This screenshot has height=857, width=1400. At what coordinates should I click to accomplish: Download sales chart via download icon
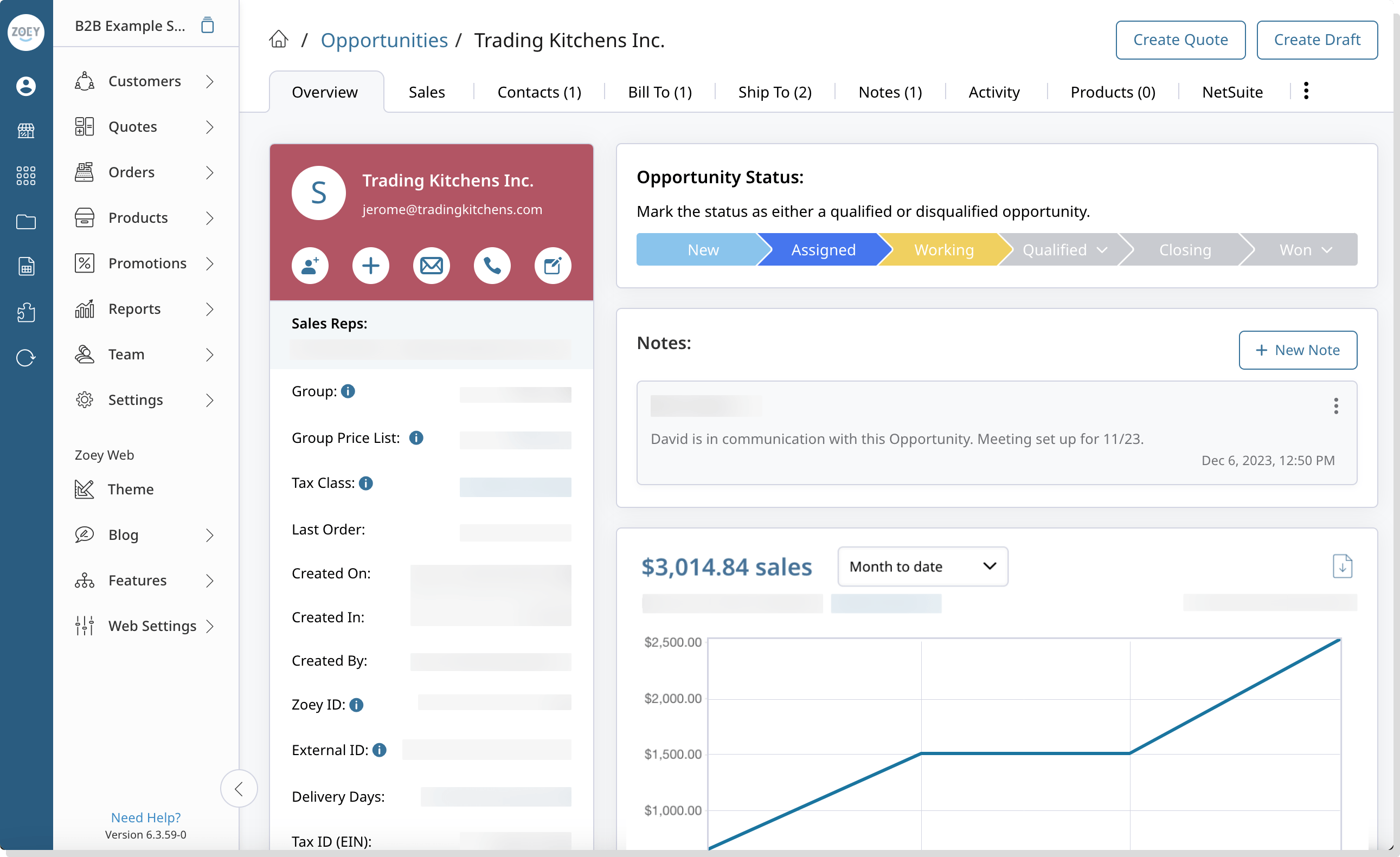pyautogui.click(x=1342, y=566)
